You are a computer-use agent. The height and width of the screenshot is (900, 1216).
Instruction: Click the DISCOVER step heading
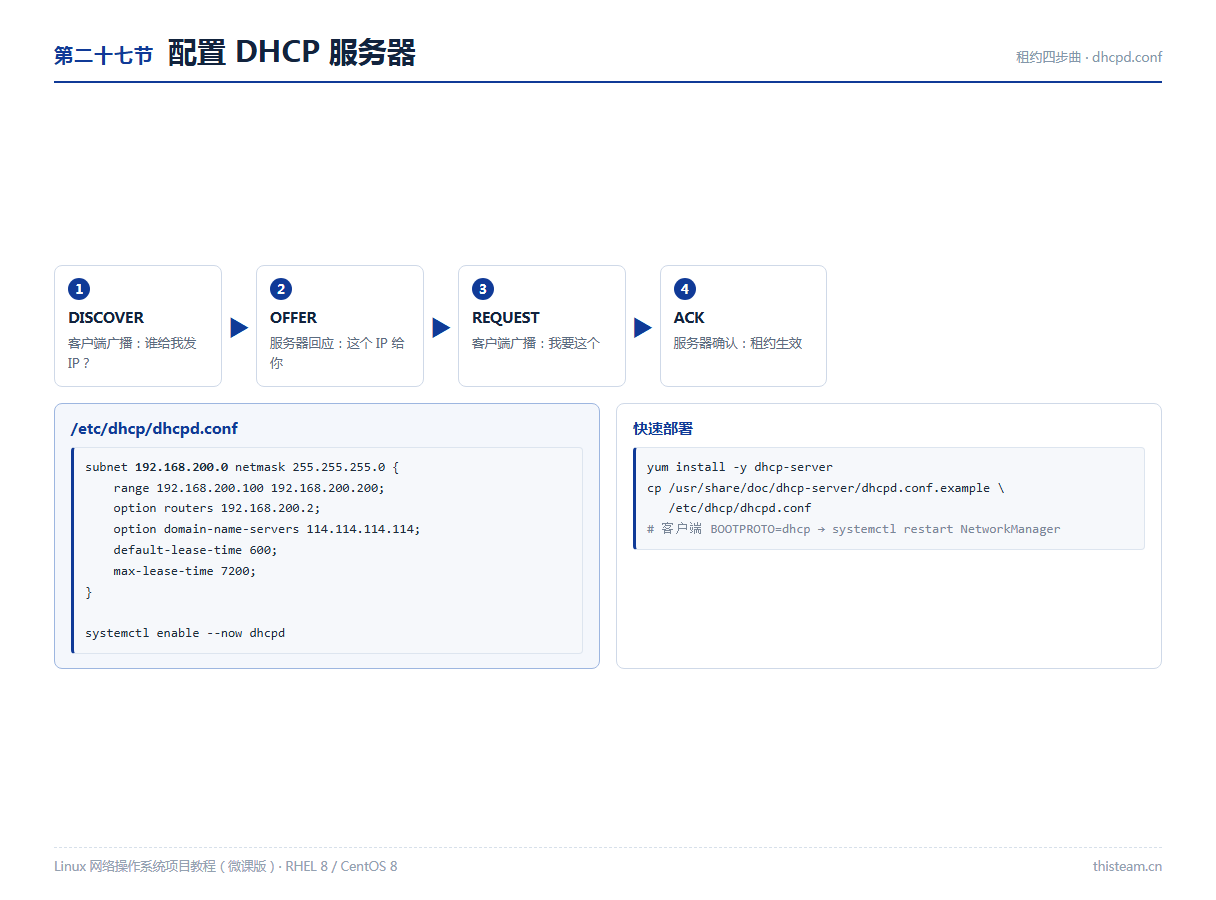(106, 318)
